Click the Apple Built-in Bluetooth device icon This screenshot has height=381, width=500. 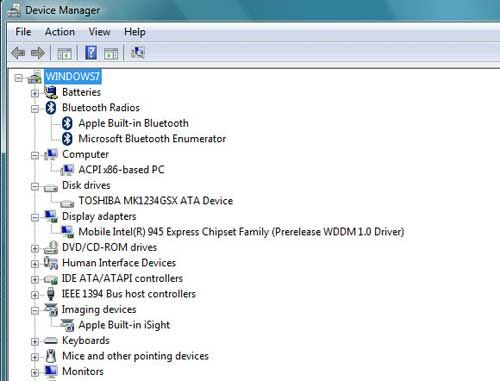click(x=67, y=123)
